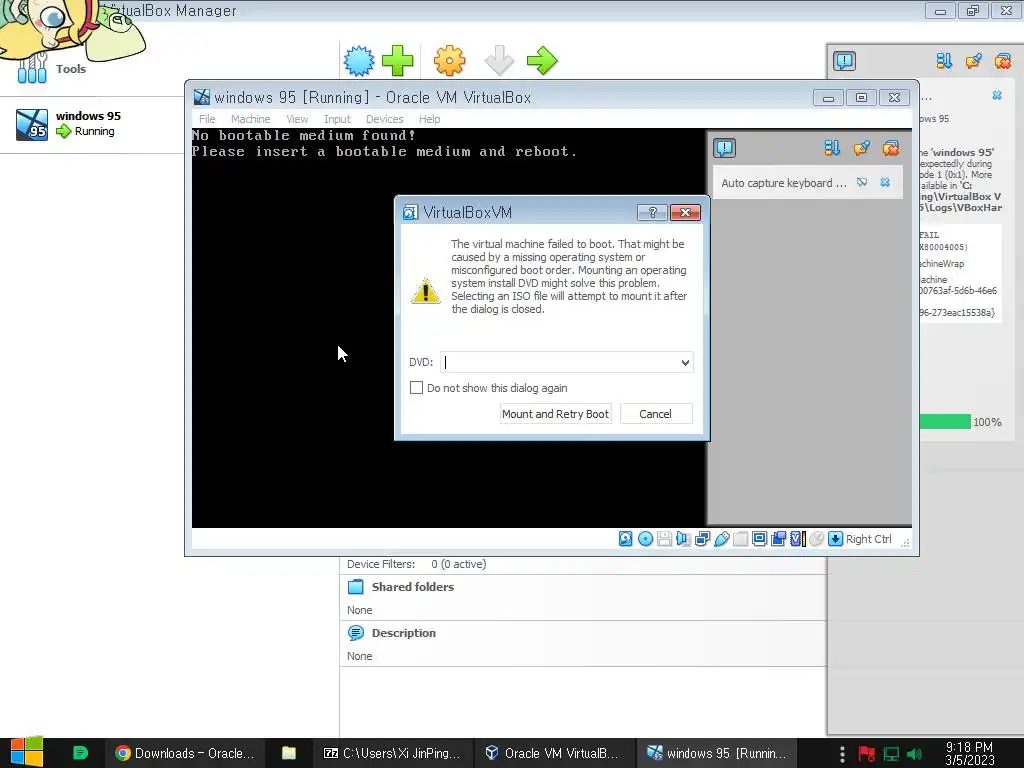Click Cancel in the VirtualBoxVM dialog
The height and width of the screenshot is (768, 1024).
click(656, 414)
